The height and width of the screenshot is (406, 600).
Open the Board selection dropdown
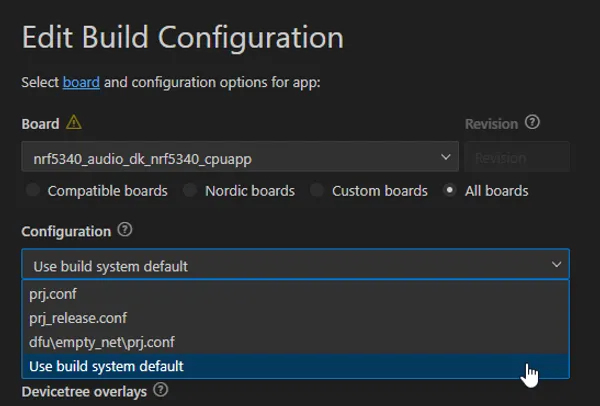tap(240, 157)
